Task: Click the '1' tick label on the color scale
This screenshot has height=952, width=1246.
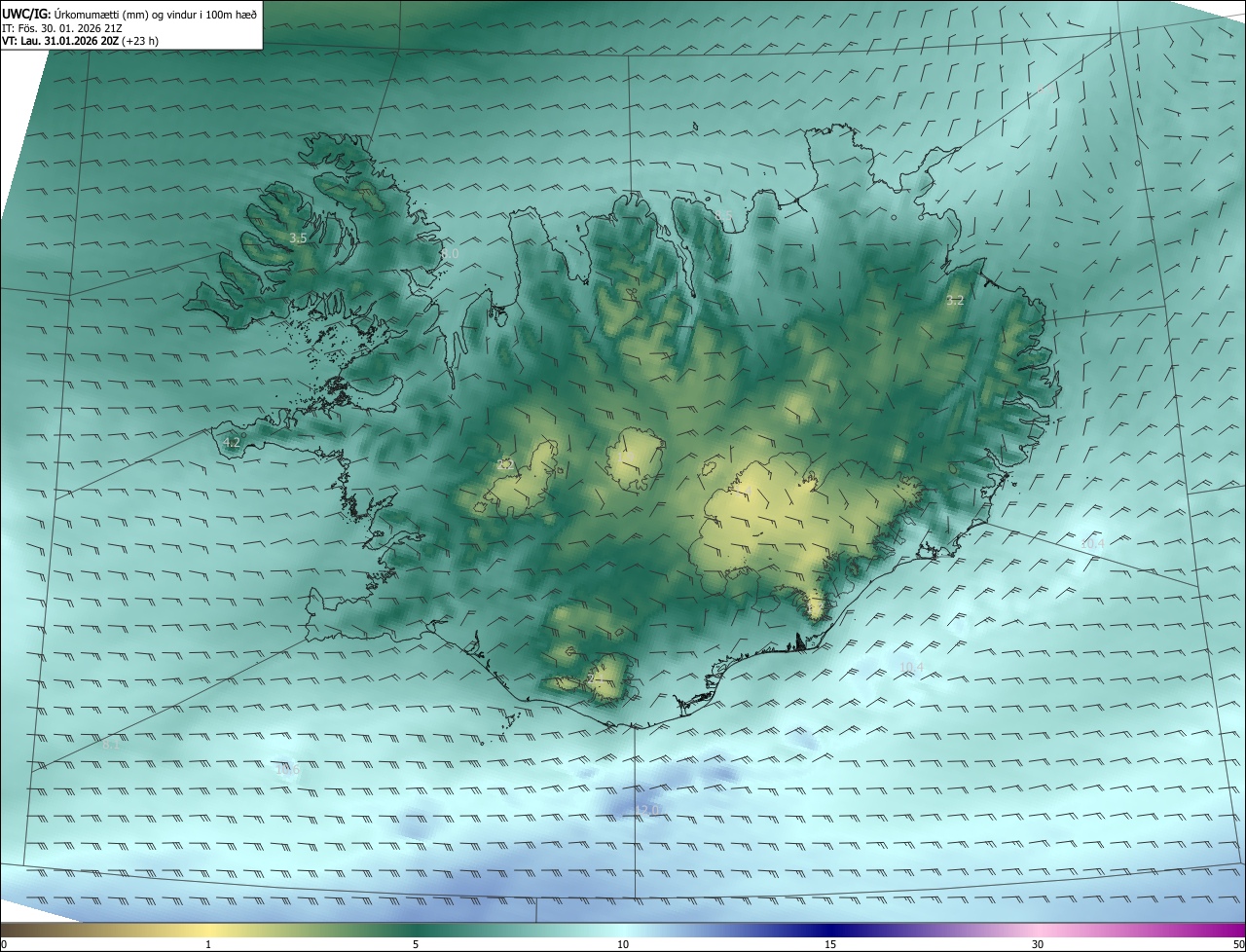Action: point(208,944)
